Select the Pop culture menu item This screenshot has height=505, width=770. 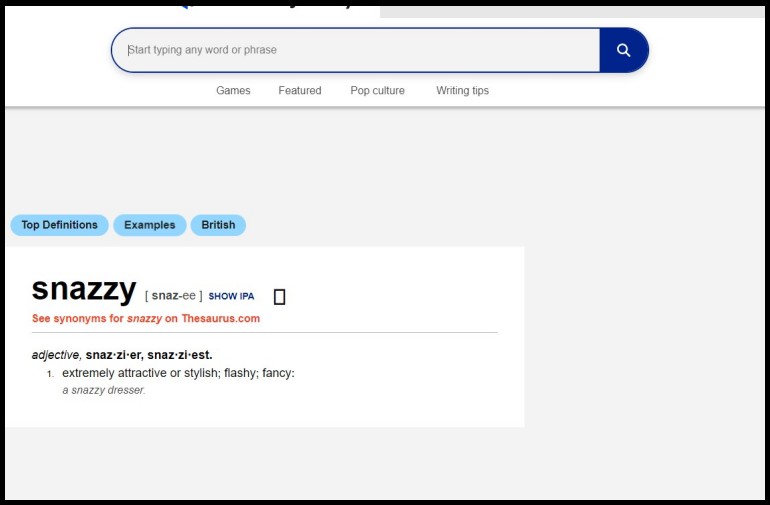click(x=377, y=91)
